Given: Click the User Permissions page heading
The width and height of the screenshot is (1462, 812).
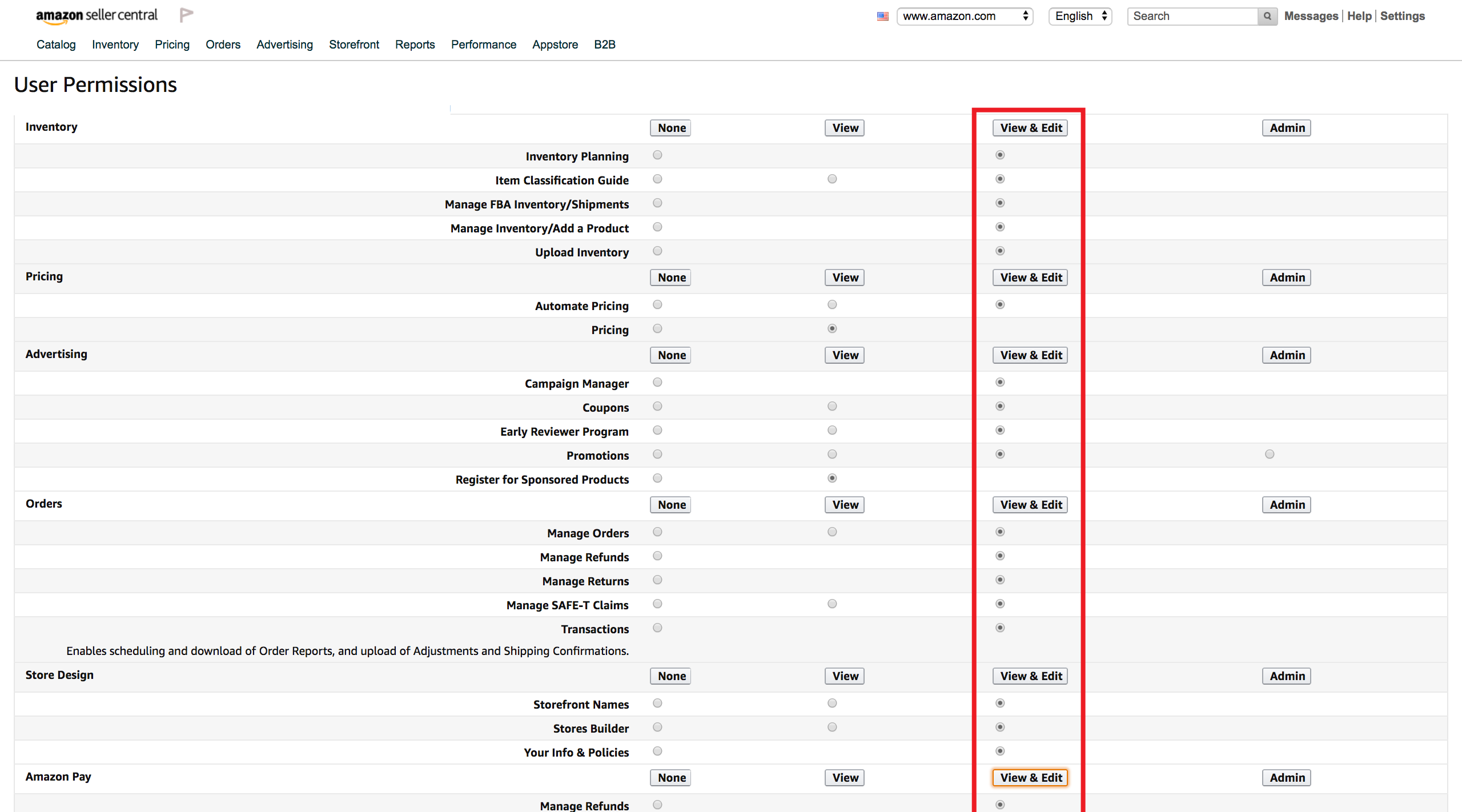Looking at the screenshot, I should click(x=95, y=85).
